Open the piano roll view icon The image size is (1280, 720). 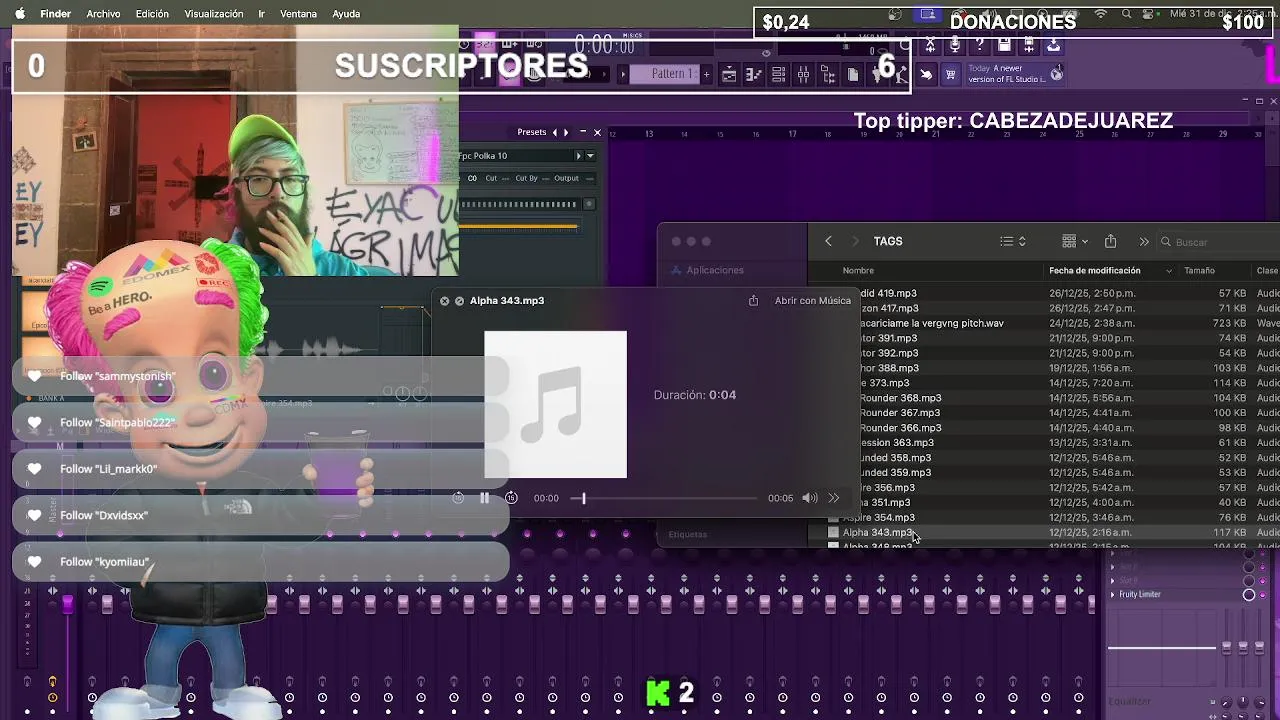754,75
